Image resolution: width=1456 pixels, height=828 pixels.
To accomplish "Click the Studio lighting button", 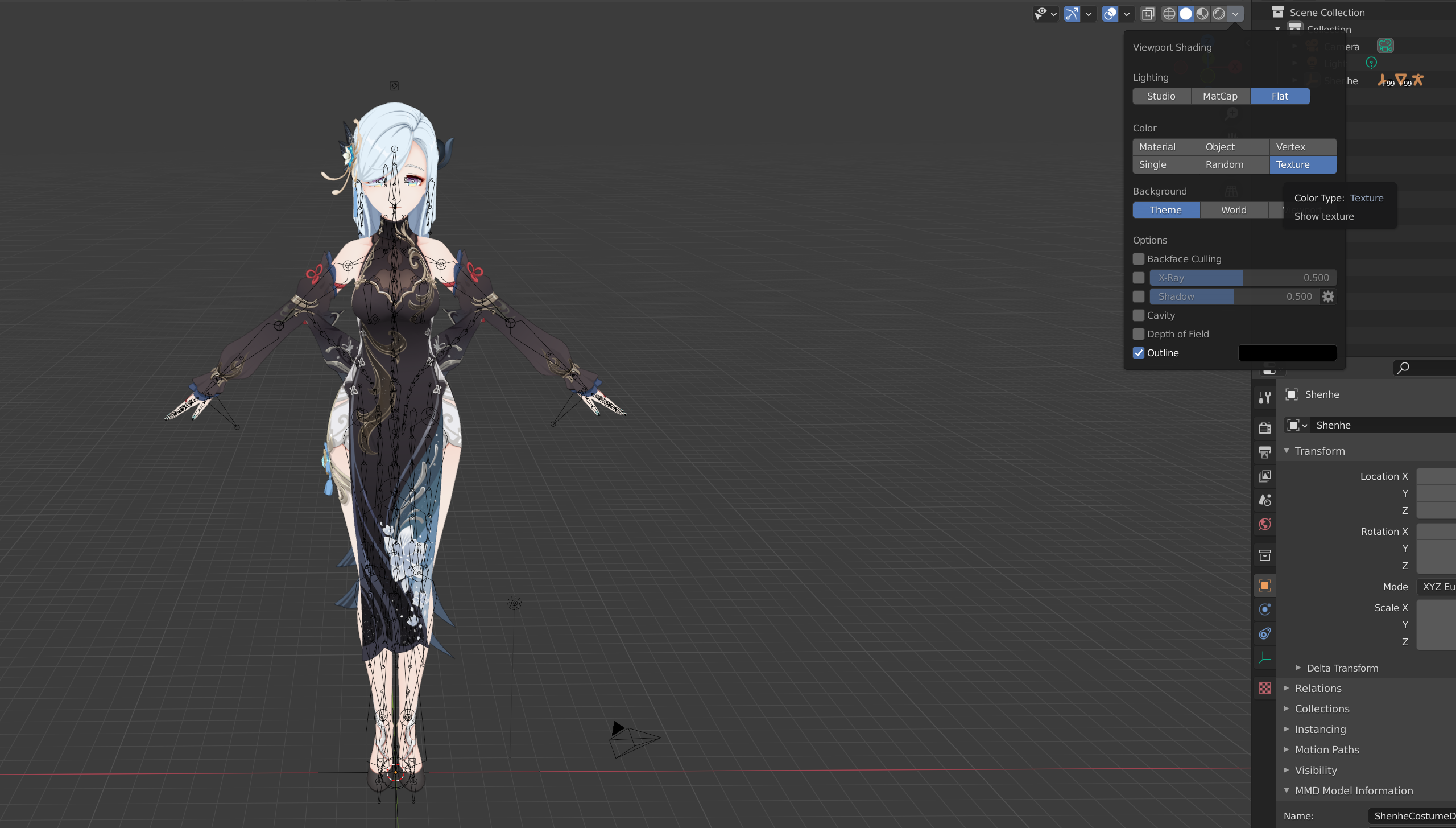I will coord(1161,96).
